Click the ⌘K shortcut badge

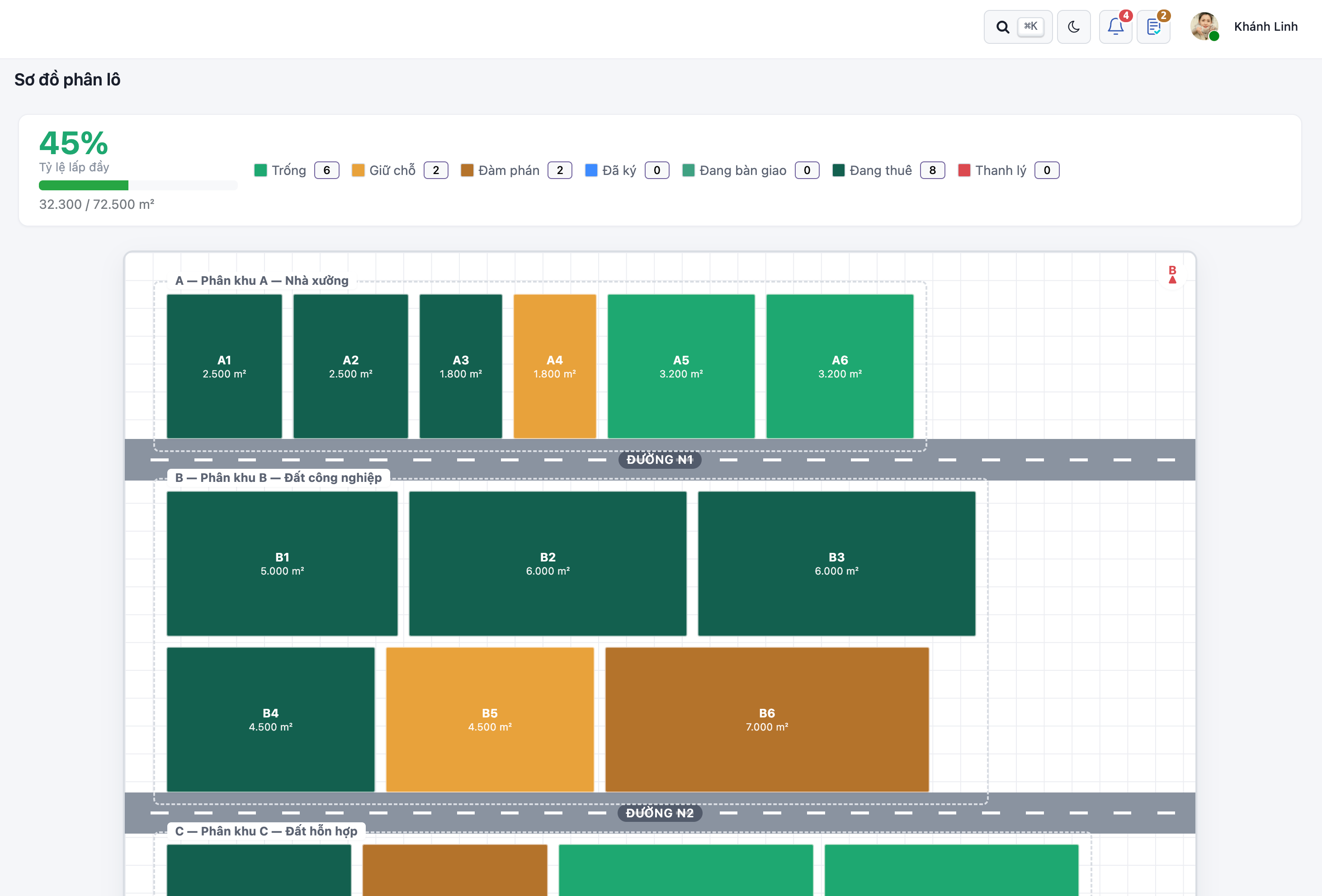[x=1030, y=26]
